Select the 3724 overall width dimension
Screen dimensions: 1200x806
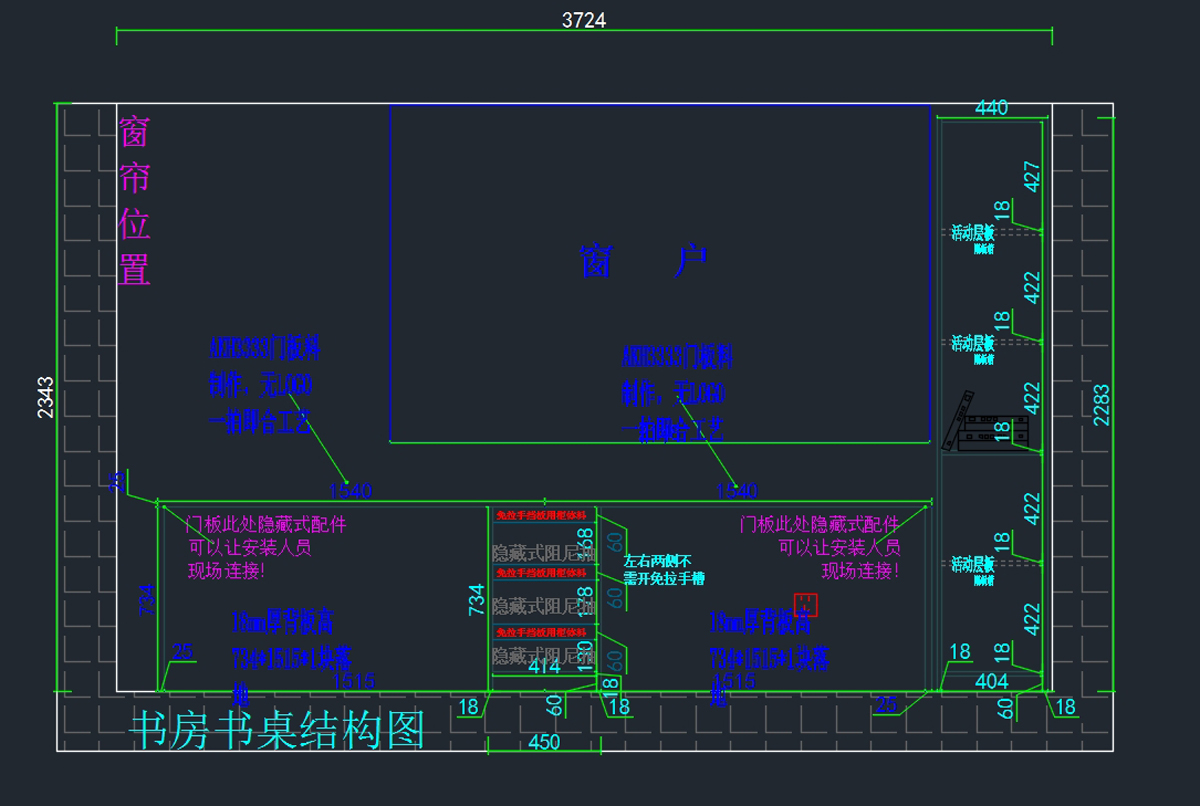pos(584,20)
